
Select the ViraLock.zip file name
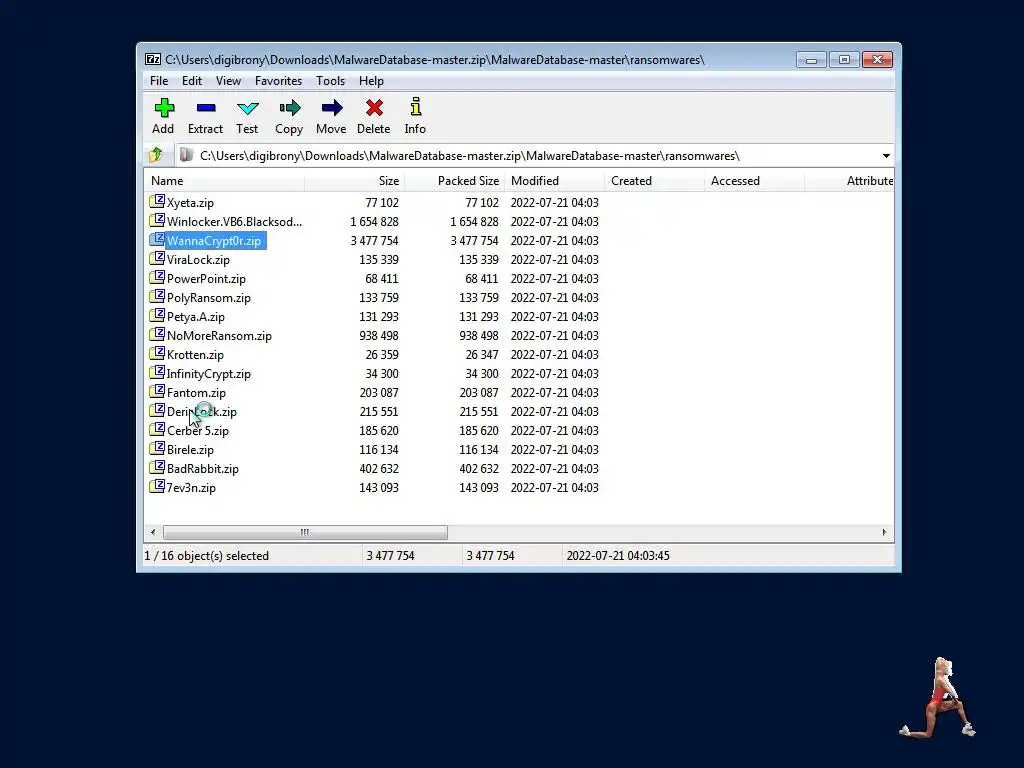pyautogui.click(x=199, y=260)
